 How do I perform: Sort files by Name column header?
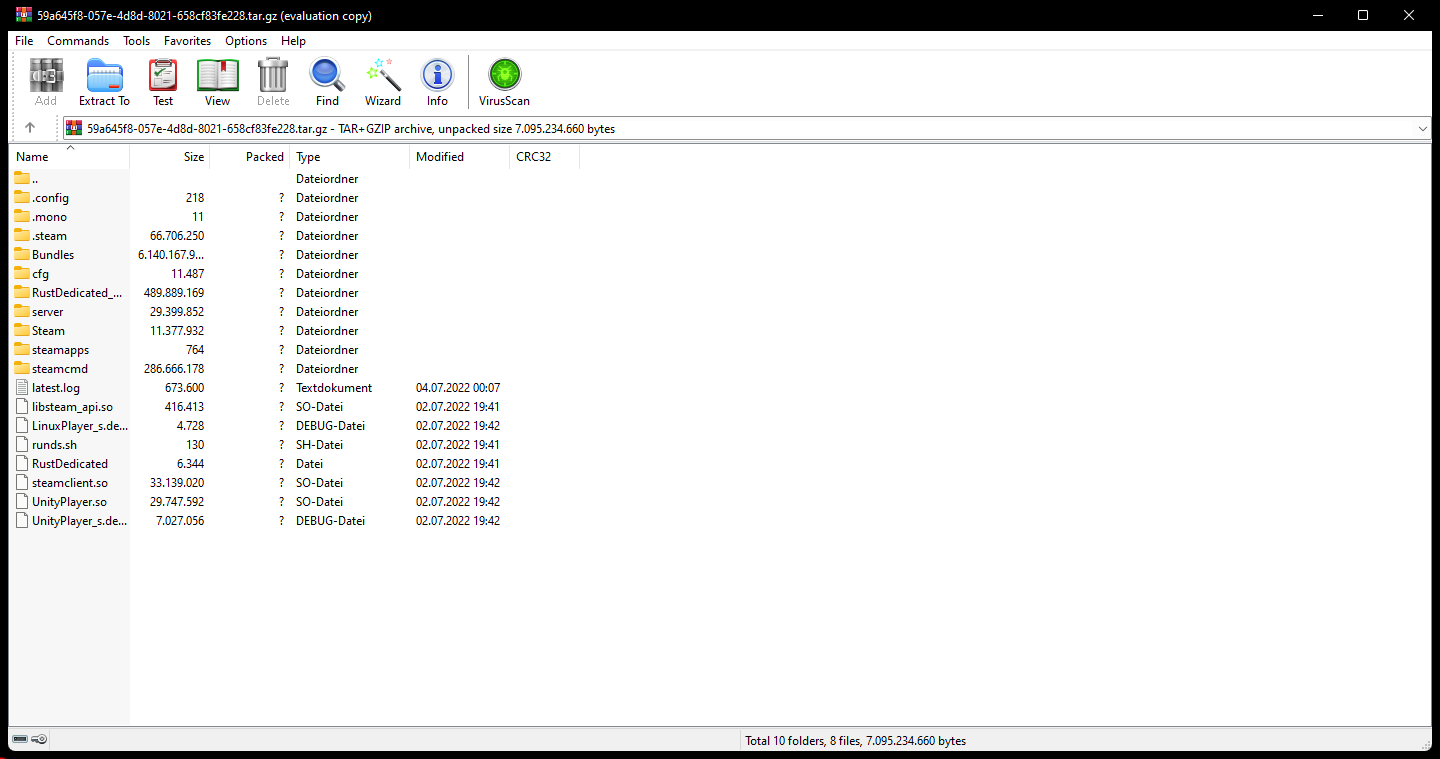70,157
